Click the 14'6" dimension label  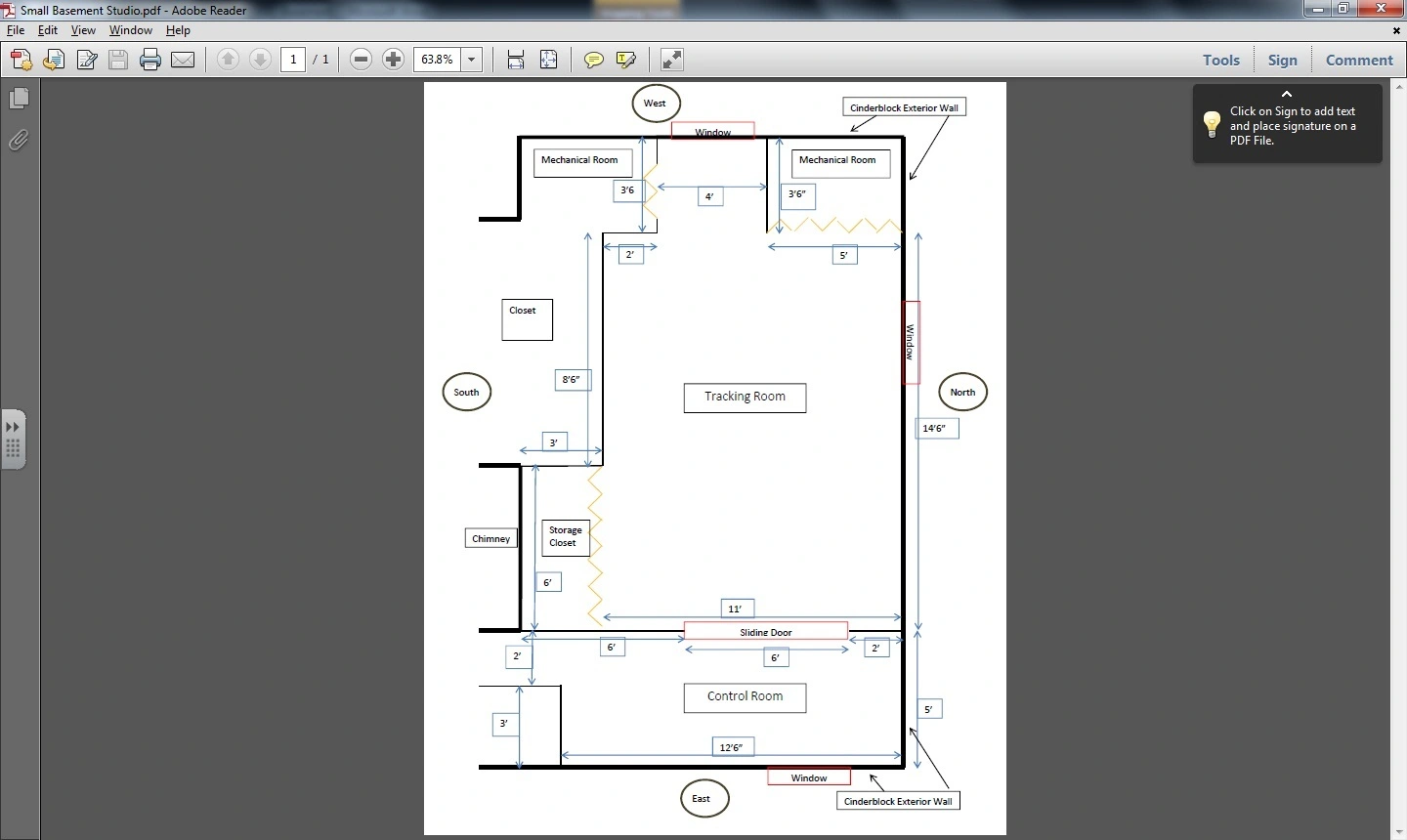pos(937,428)
